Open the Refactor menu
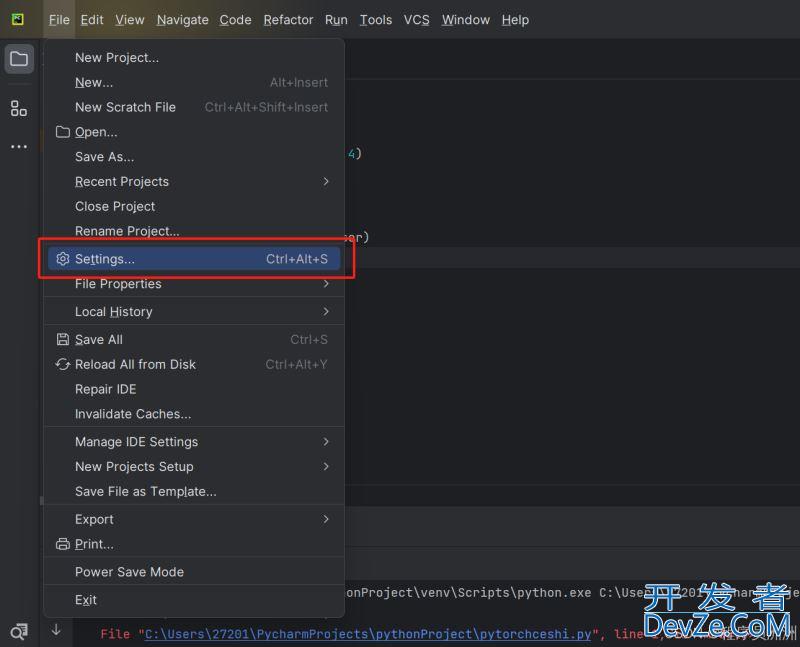 point(288,20)
